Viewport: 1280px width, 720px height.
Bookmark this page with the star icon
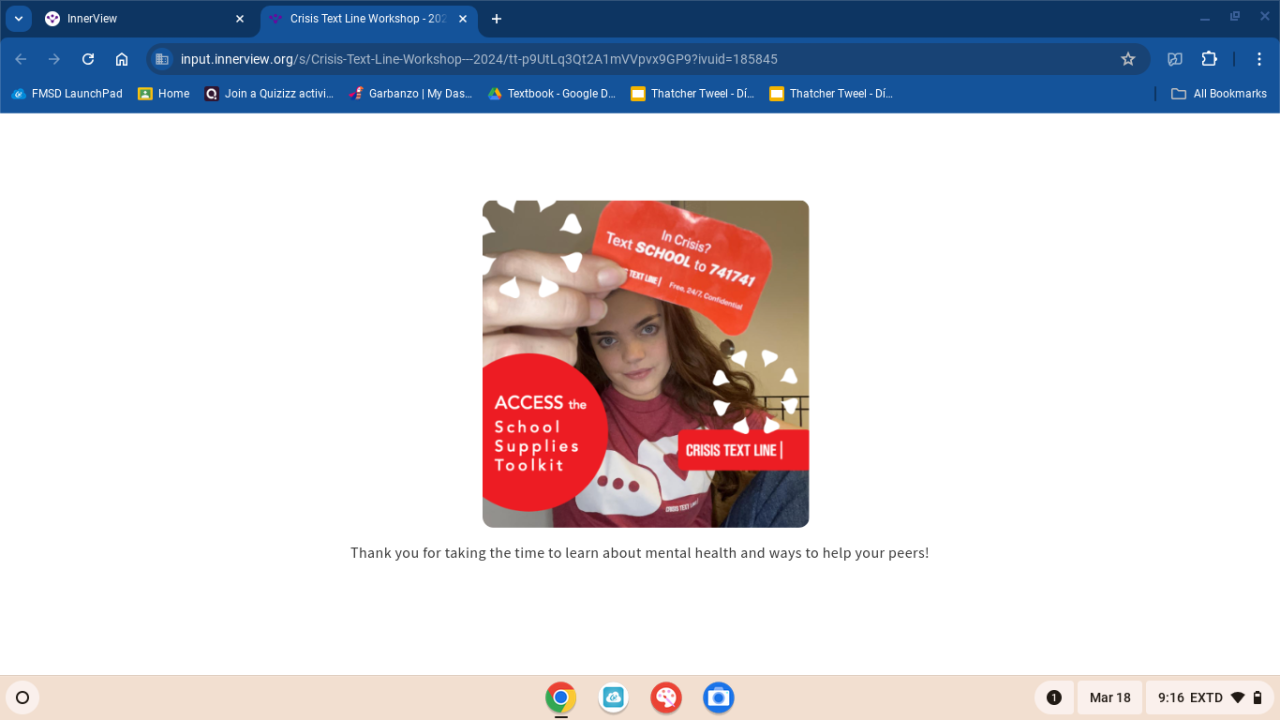(x=1128, y=59)
